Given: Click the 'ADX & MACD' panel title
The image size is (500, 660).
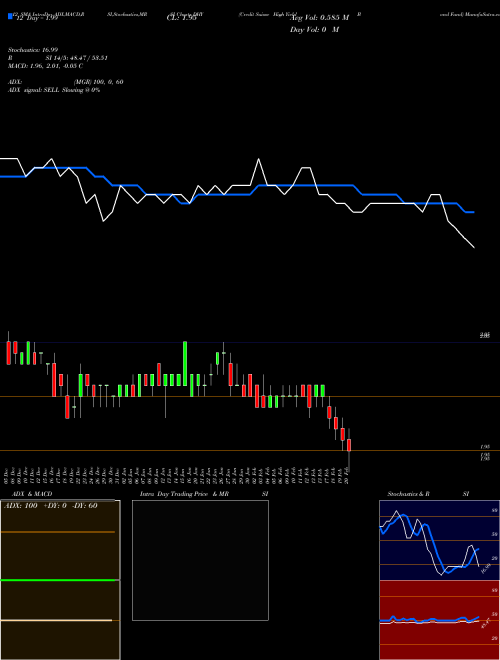Looking at the screenshot, I should click(x=32, y=494).
